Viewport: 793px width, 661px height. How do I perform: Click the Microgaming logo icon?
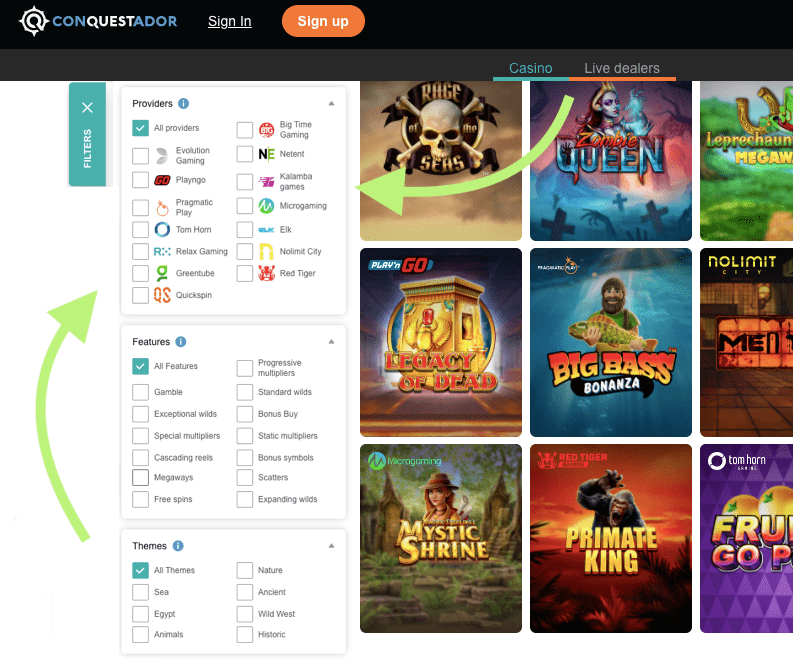coord(267,206)
